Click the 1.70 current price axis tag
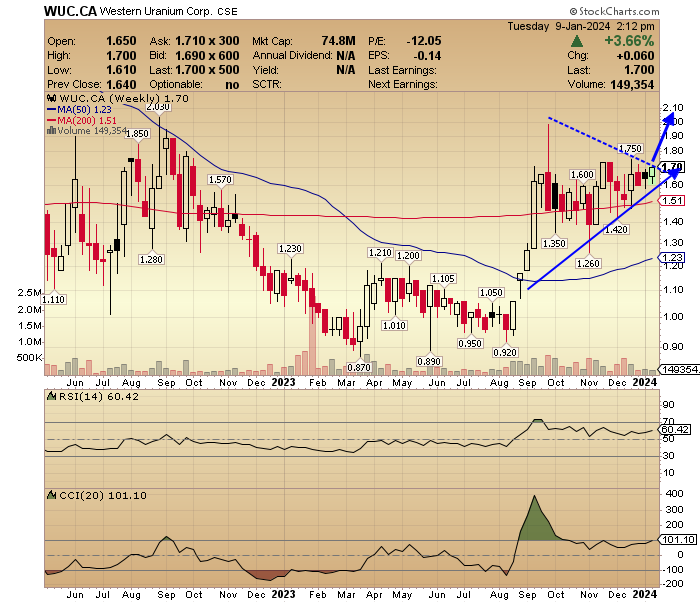Viewport: 700px width, 603px height. click(x=672, y=167)
